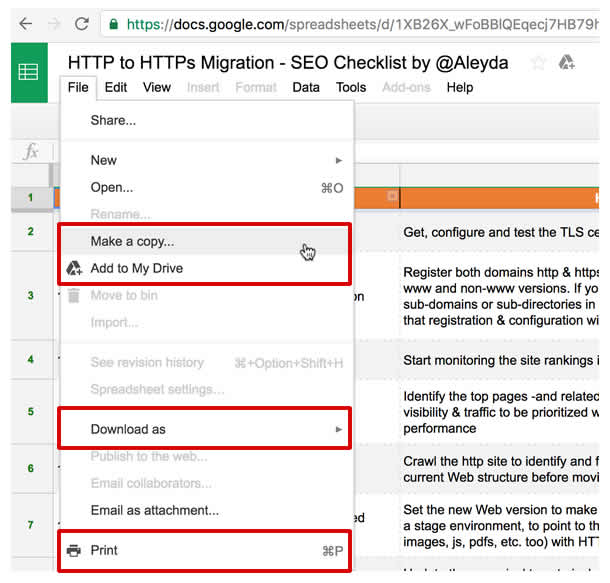Choose Share... from the File menu

click(x=207, y=120)
